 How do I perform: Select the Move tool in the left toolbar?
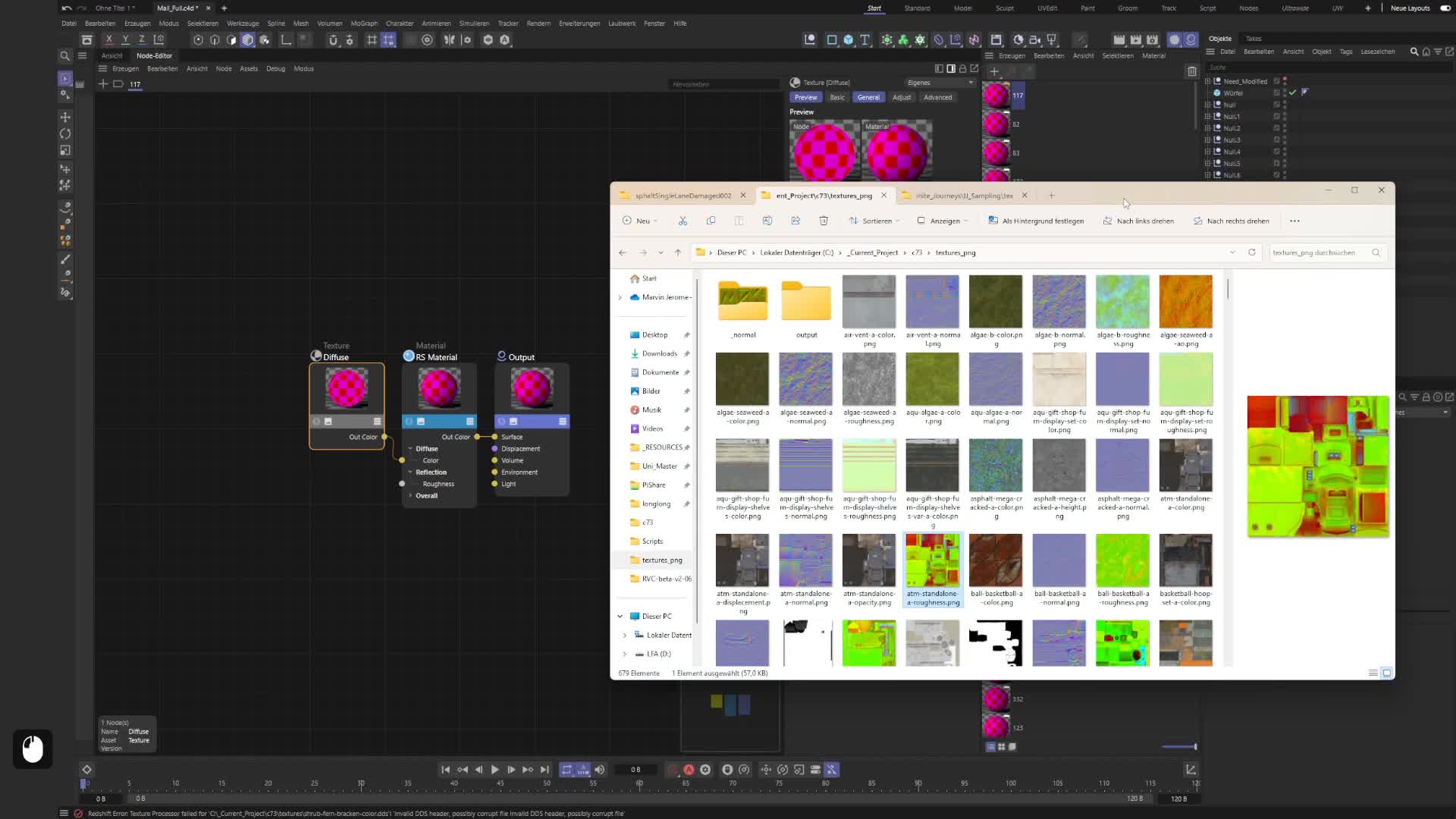[65, 117]
